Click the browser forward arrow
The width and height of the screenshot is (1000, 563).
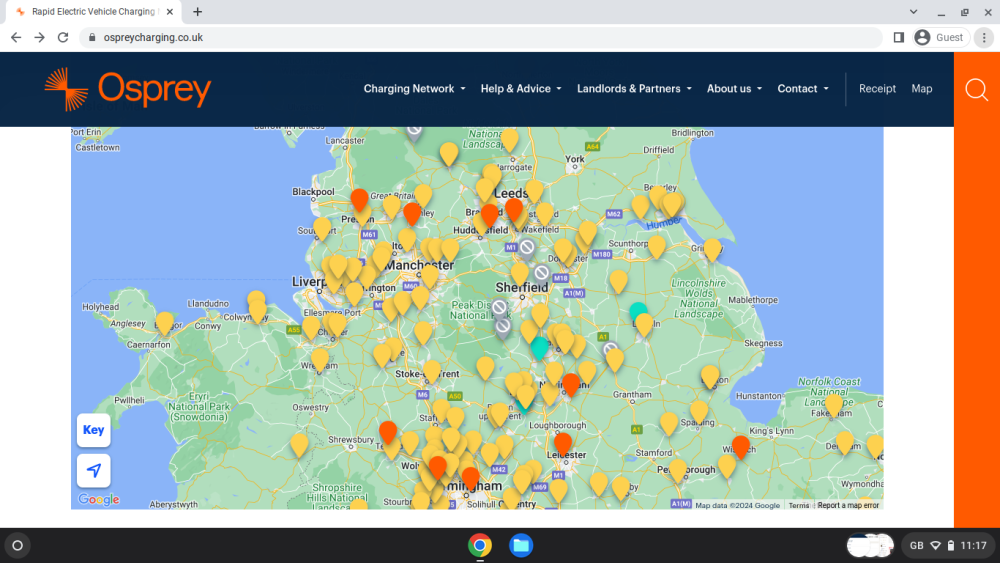tap(40, 38)
